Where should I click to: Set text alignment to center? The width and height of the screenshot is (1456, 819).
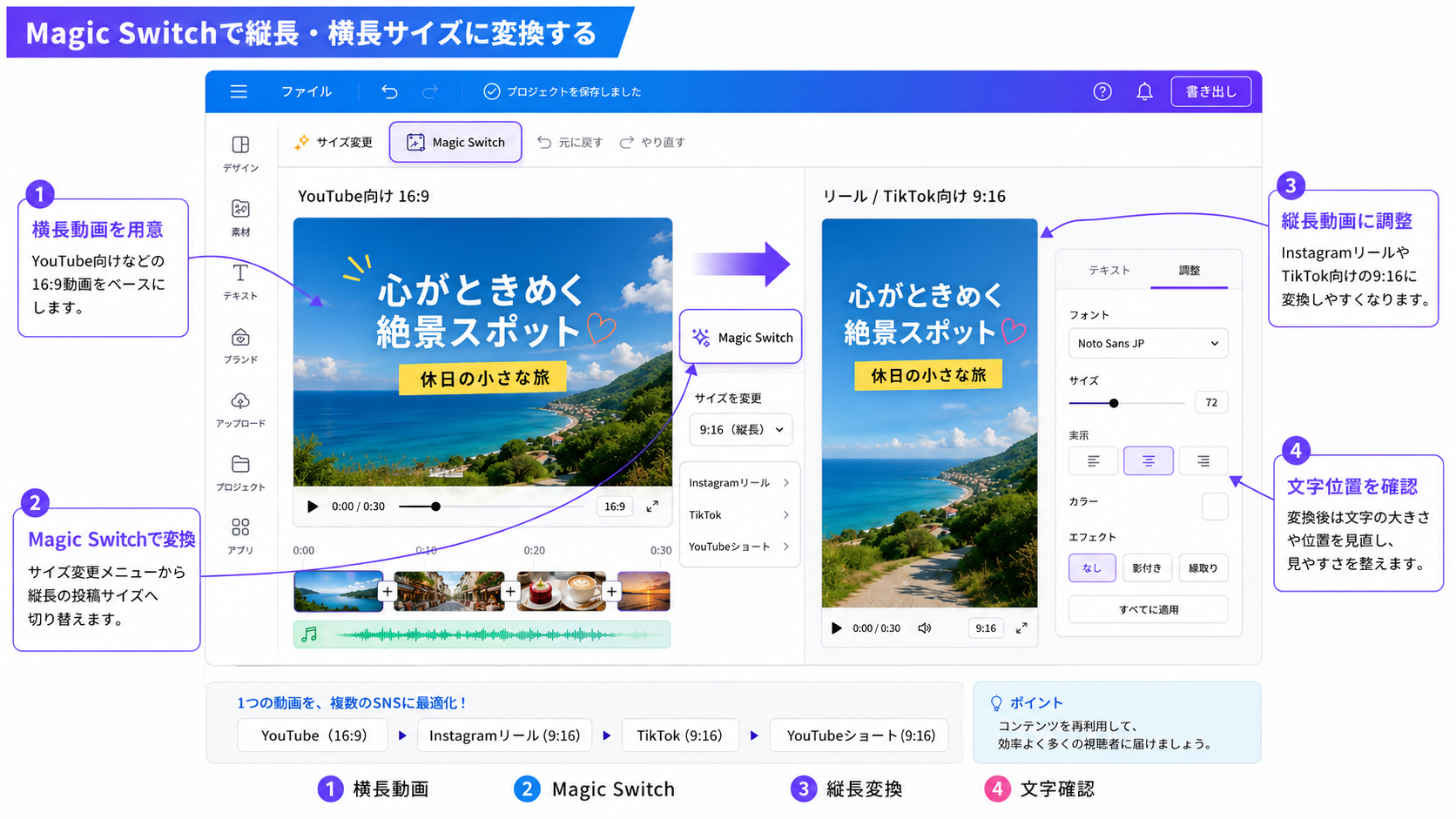(x=1148, y=460)
